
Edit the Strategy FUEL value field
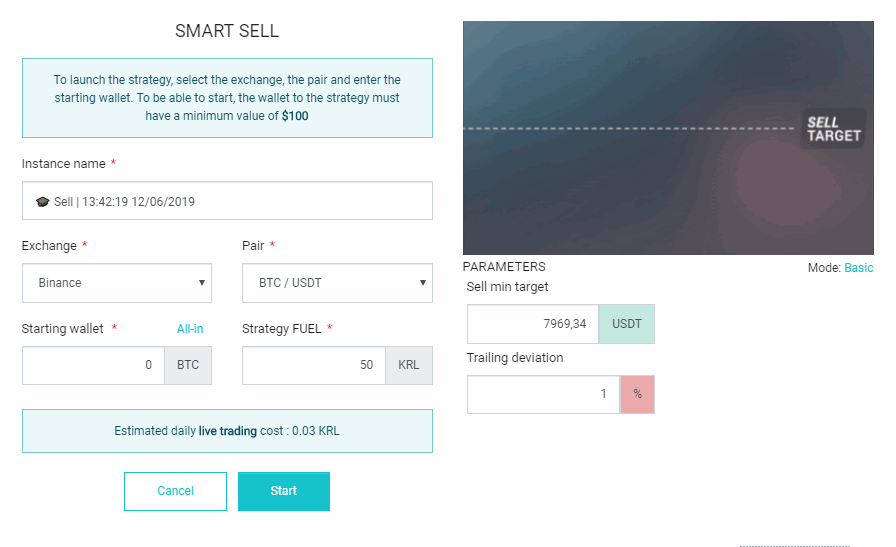314,365
